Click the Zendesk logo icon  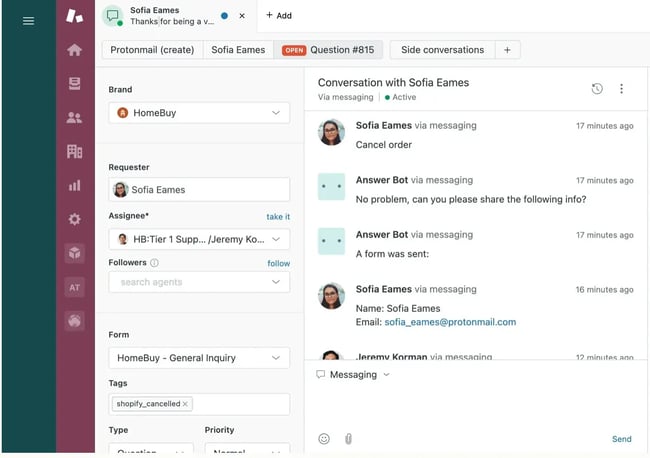tap(75, 16)
